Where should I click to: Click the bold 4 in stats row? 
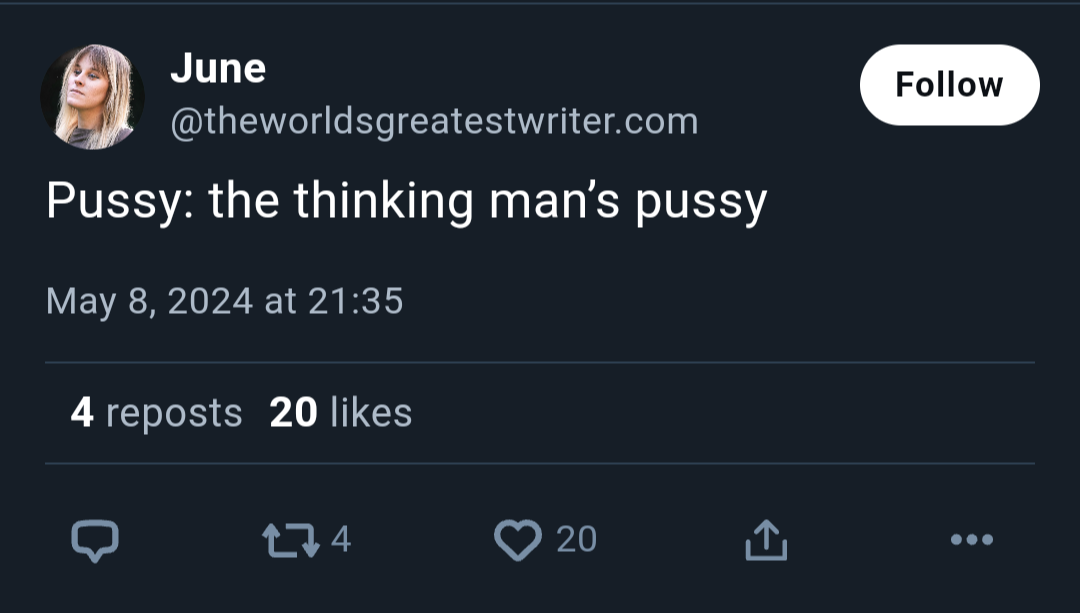pyautogui.click(x=82, y=413)
